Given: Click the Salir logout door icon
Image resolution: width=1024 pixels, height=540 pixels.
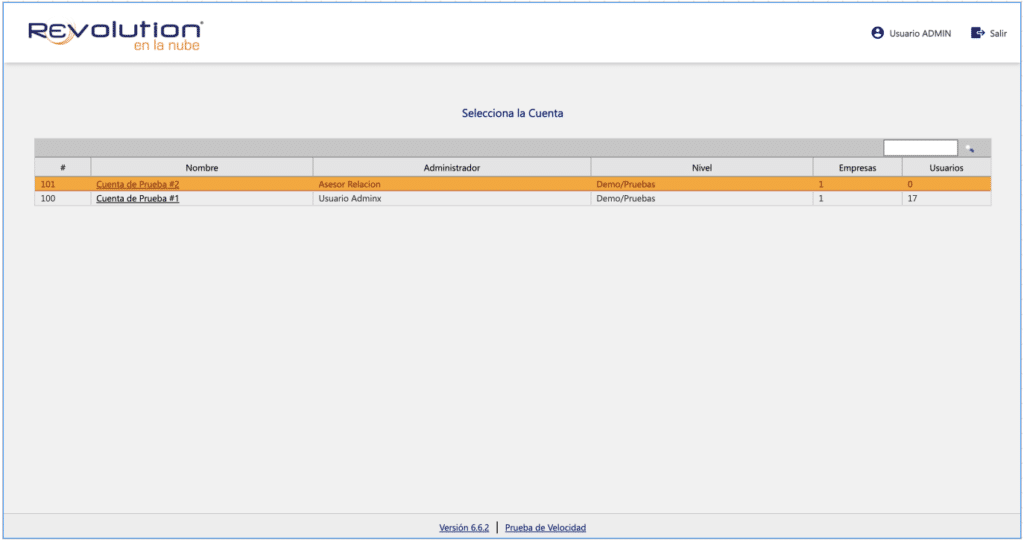Looking at the screenshot, I should pyautogui.click(x=977, y=33).
